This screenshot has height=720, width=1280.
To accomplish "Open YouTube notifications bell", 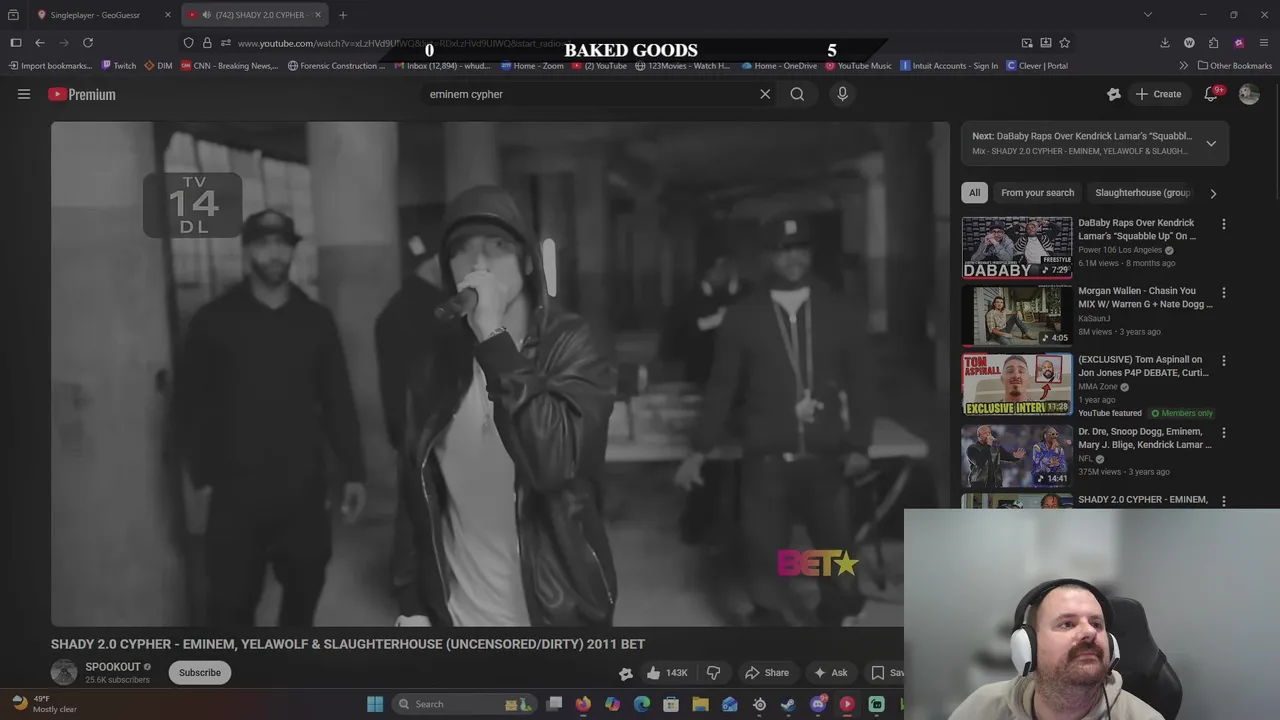I will 1211,94.
